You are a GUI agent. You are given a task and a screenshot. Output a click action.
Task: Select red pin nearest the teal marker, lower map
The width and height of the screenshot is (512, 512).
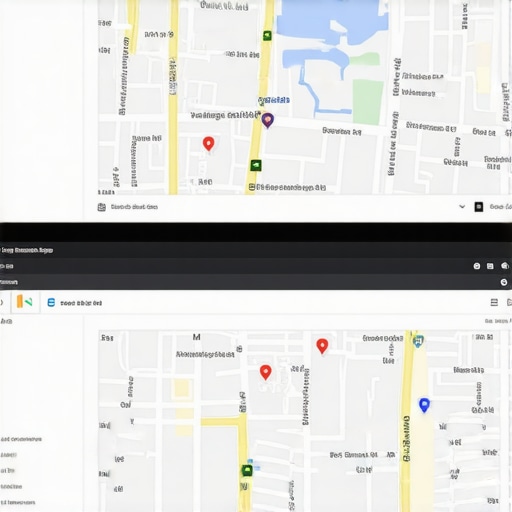tap(322, 346)
